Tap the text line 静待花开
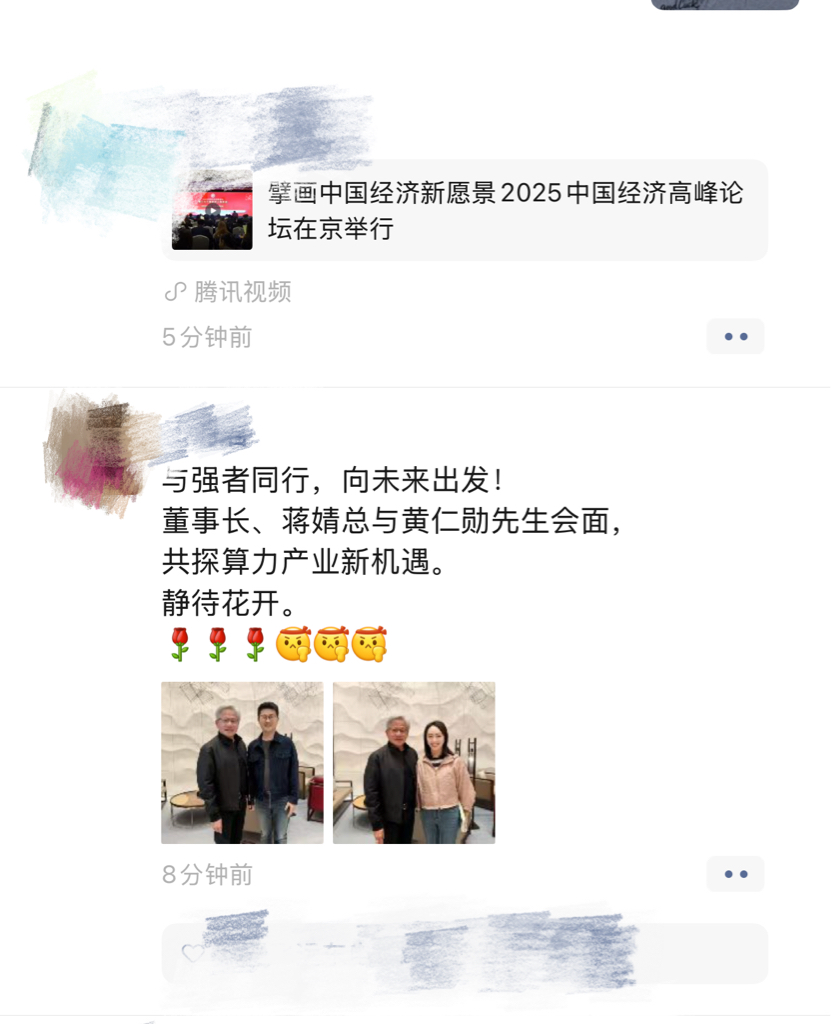This screenshot has height=1024, width=831. point(228,603)
